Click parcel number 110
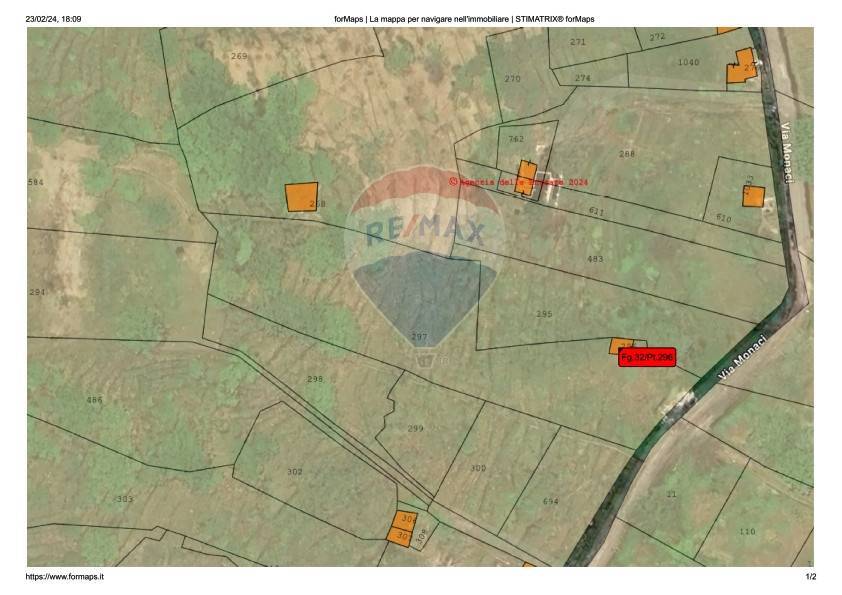Viewport: 842px width, 595px height. [x=747, y=532]
